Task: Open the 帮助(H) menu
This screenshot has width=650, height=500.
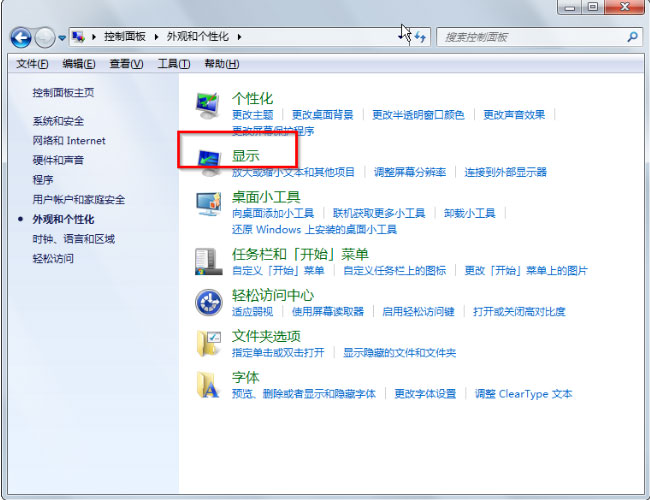Action: [x=222, y=64]
